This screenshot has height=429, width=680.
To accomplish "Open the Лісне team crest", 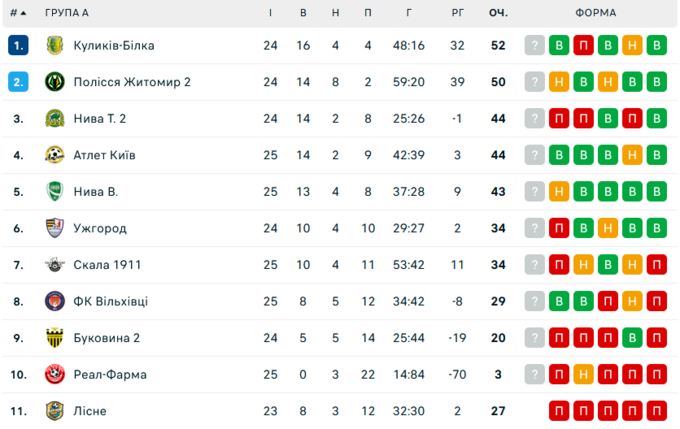I will coord(55,411).
